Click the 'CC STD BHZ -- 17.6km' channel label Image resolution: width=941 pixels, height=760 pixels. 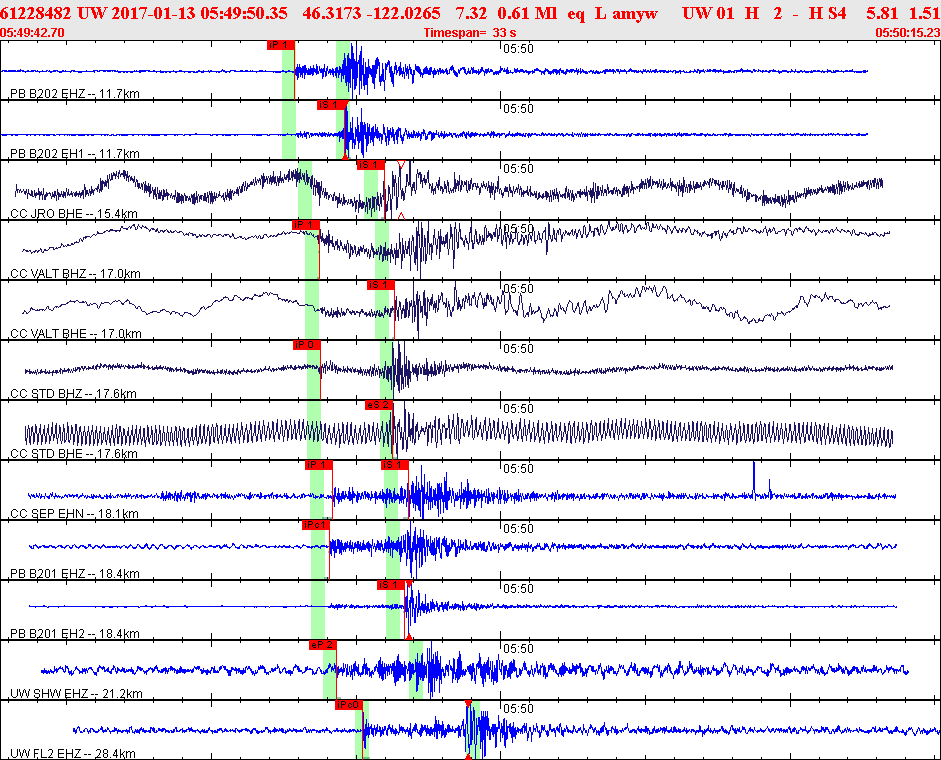click(73, 394)
